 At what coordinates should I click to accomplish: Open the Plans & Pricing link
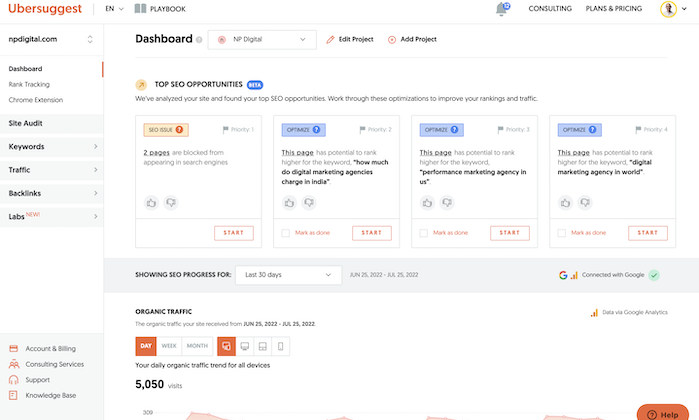[614, 9]
